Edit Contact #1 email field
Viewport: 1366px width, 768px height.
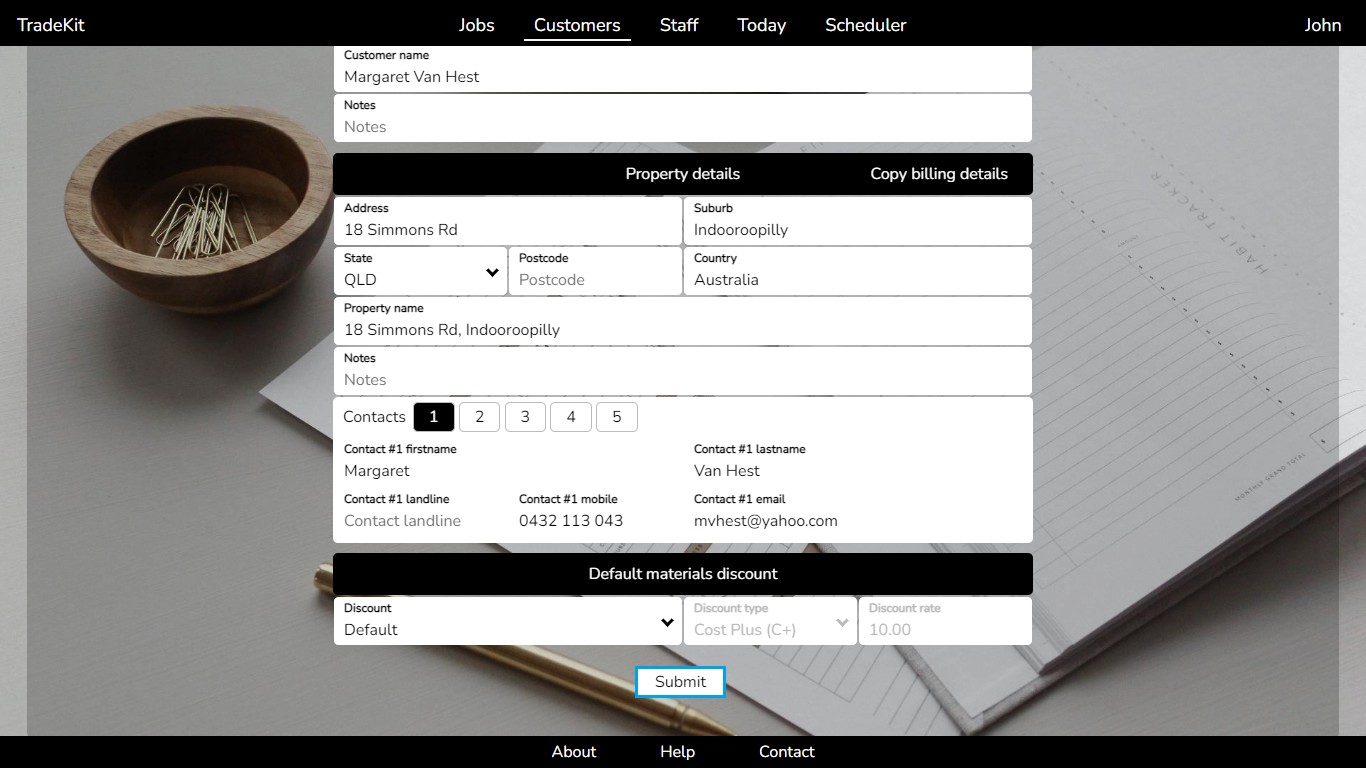858,512
